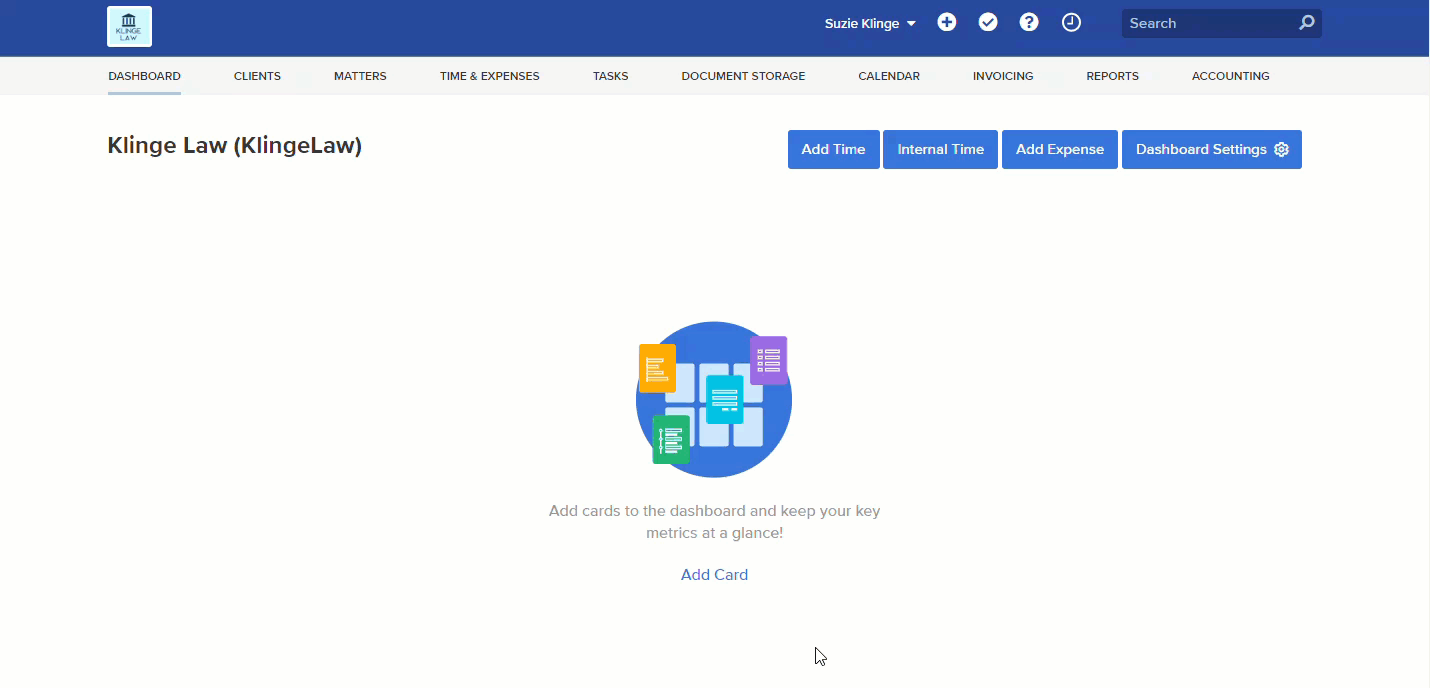
Task: Click the Klinge Law logo
Action: point(129,27)
